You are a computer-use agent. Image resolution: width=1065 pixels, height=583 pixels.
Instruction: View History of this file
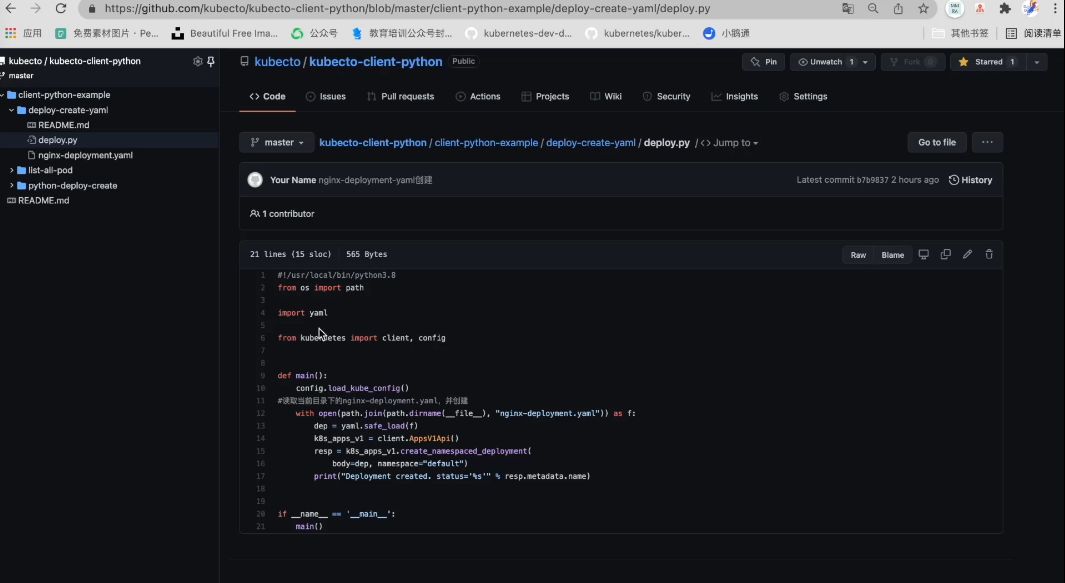pos(970,180)
